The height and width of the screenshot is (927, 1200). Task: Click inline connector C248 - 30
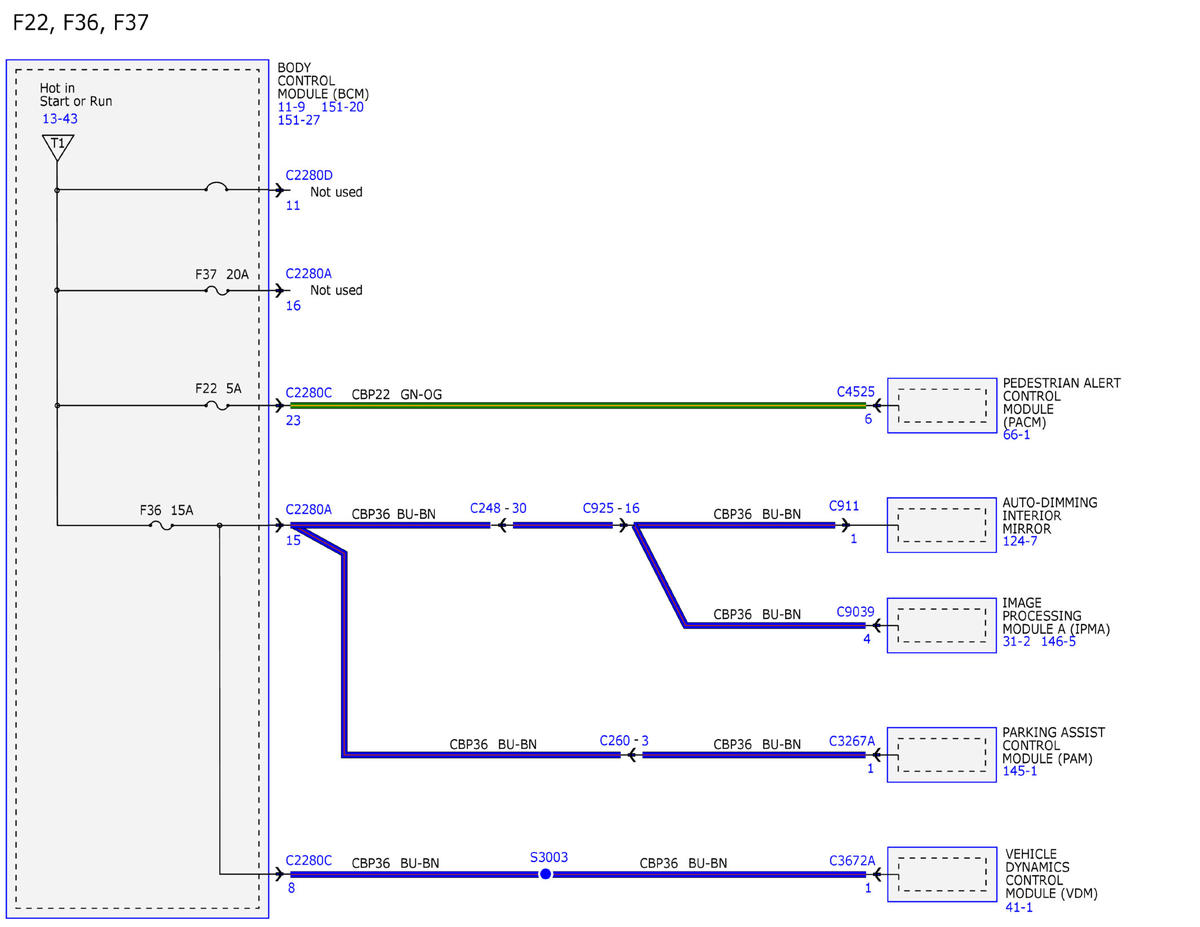[x=498, y=508]
